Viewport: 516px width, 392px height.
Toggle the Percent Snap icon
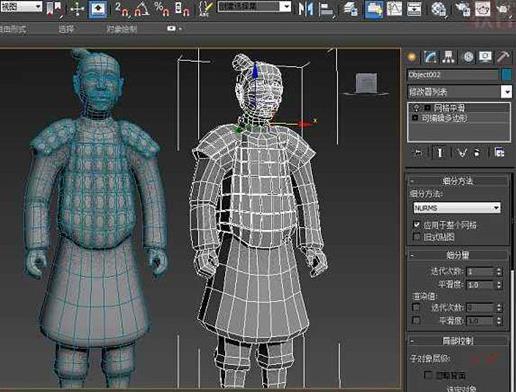click(162, 9)
